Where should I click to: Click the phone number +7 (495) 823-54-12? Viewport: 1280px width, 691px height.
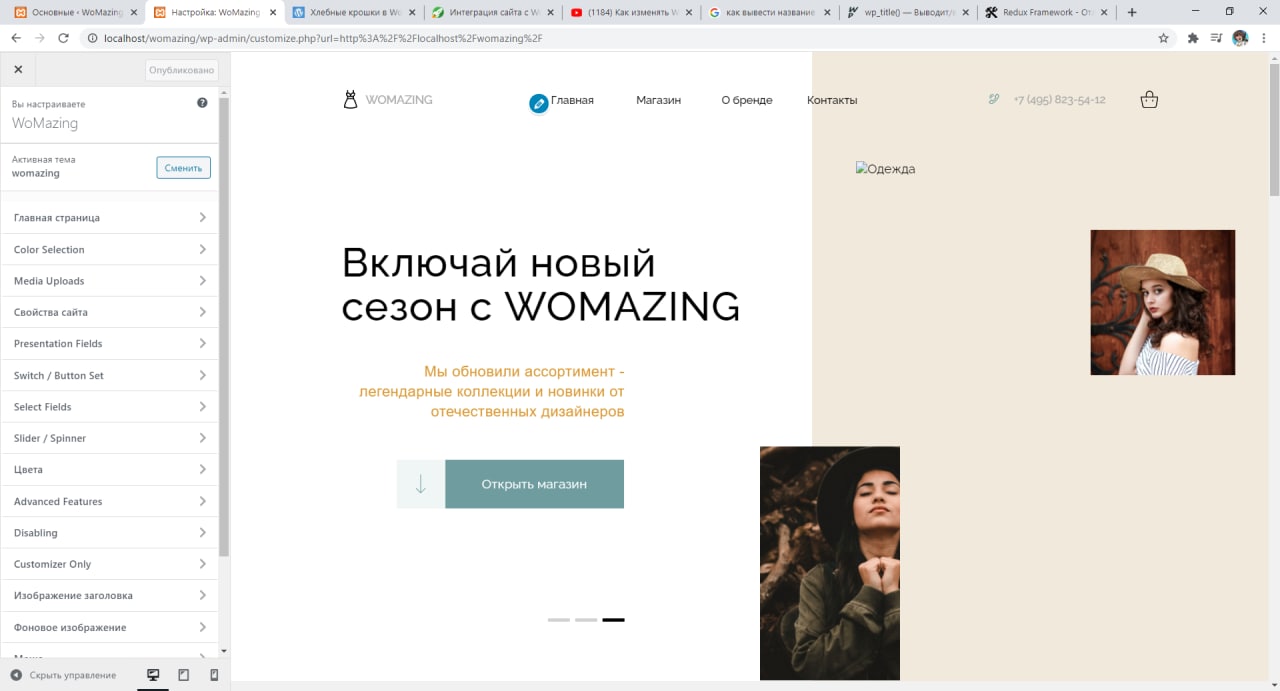pyautogui.click(x=1059, y=100)
